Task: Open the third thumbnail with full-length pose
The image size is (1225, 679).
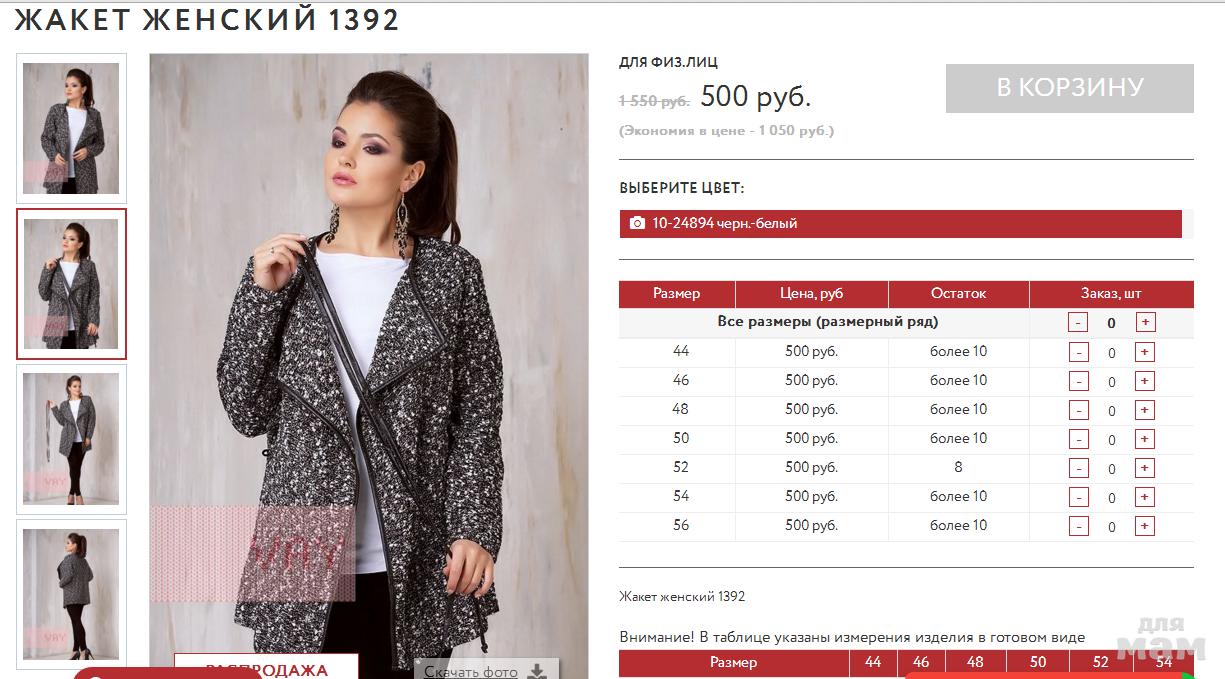Action: (x=71, y=439)
